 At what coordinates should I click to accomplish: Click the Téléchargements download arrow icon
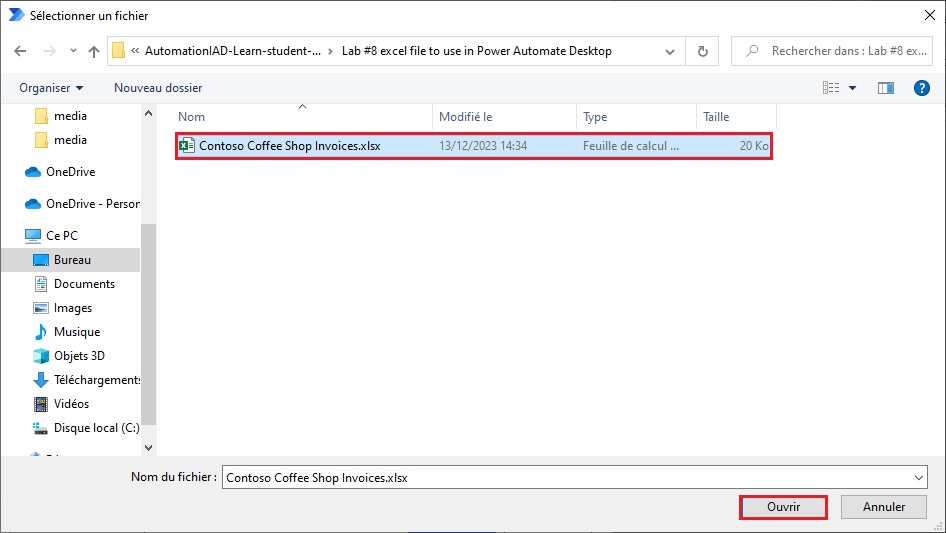point(40,380)
